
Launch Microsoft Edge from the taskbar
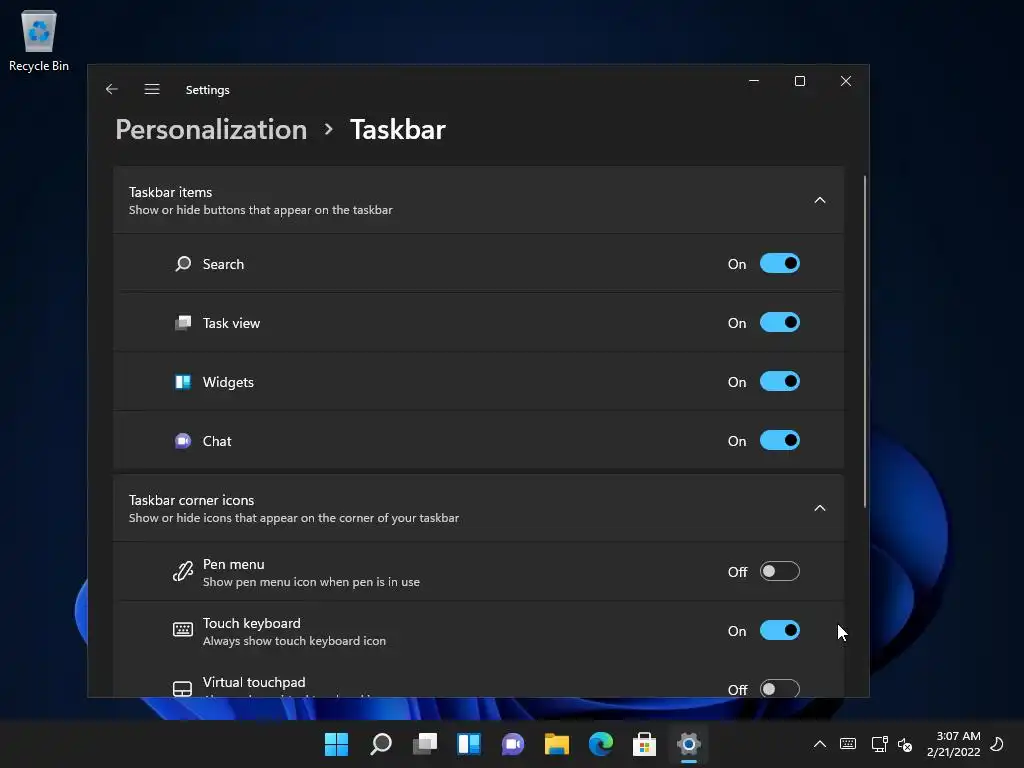coord(601,744)
